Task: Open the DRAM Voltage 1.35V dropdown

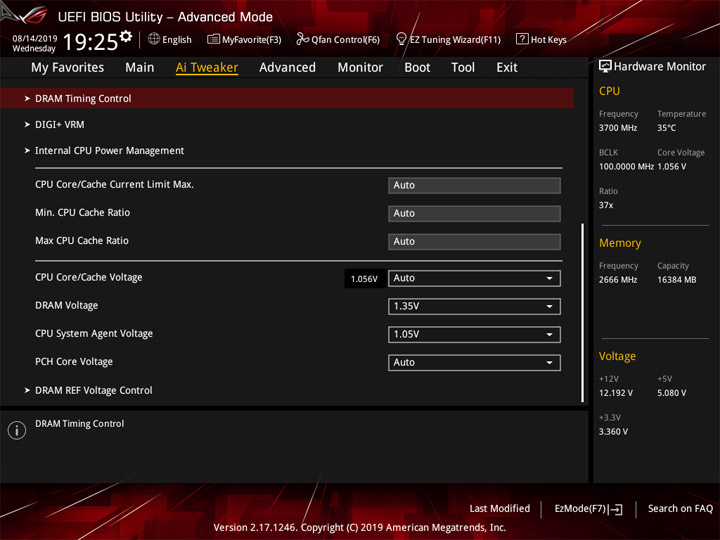Action: click(474, 306)
